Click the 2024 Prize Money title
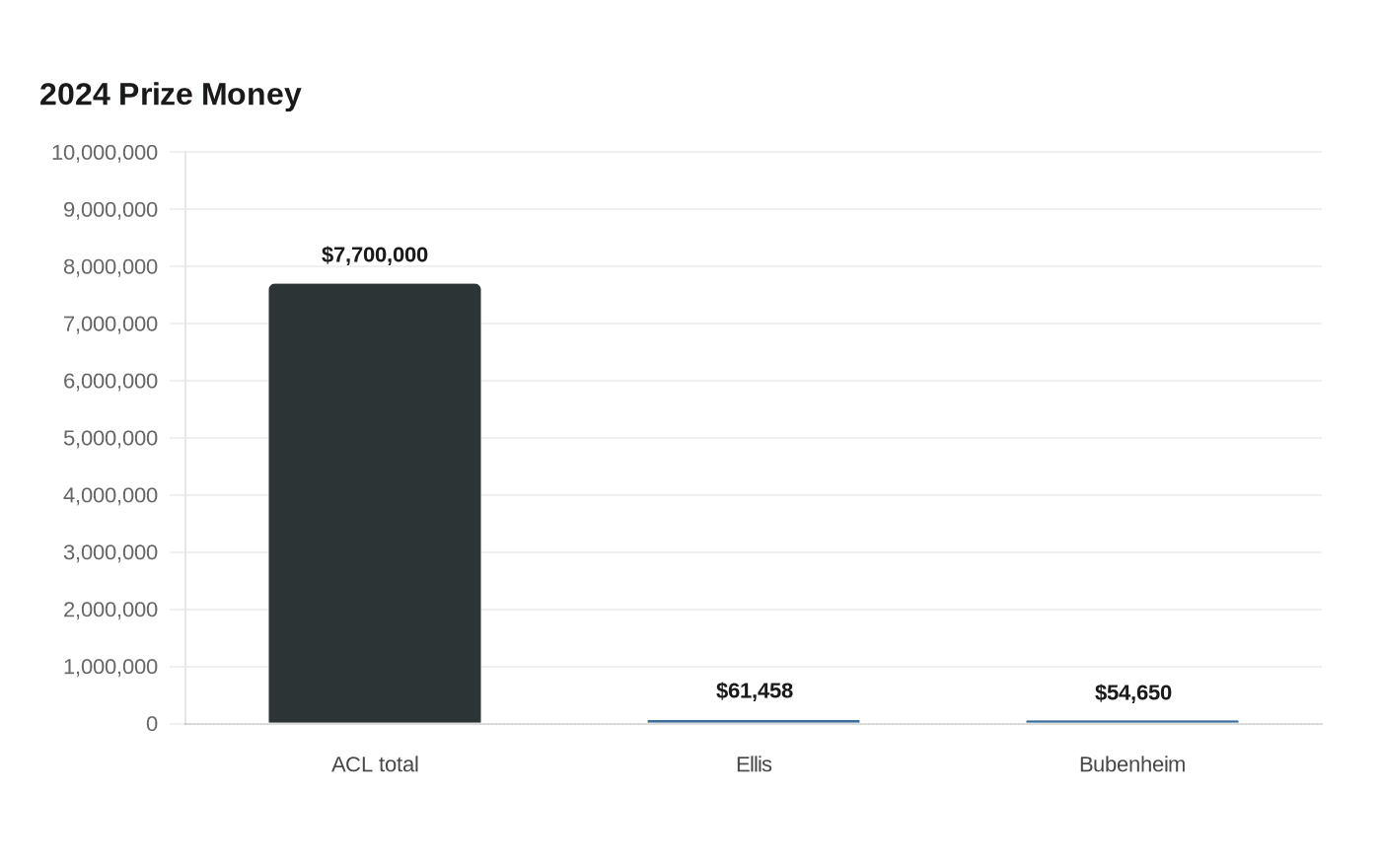Viewport: 1381px width, 868px height. [x=171, y=95]
